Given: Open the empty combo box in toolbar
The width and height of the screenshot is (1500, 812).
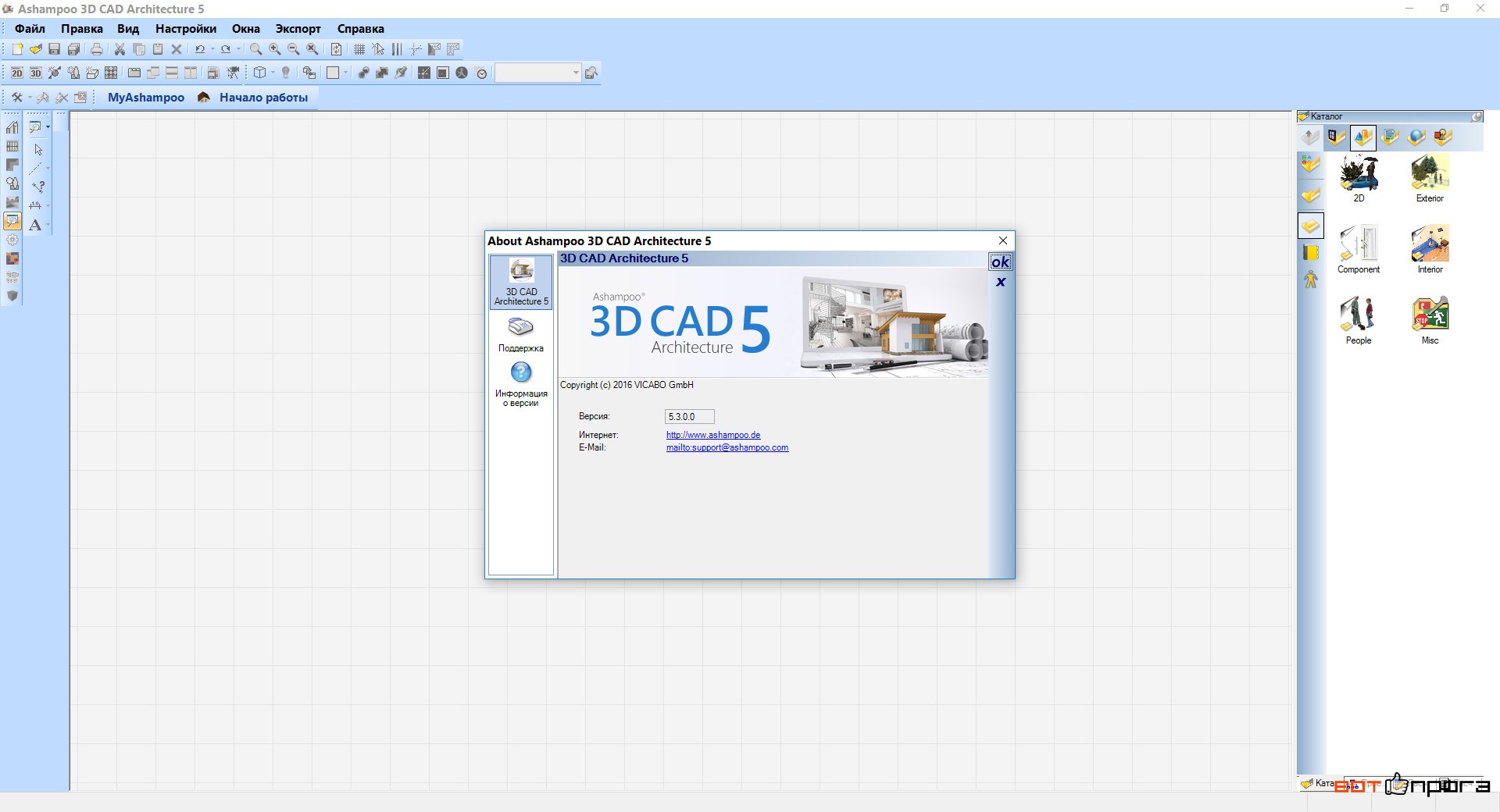Looking at the screenshot, I should 538,73.
